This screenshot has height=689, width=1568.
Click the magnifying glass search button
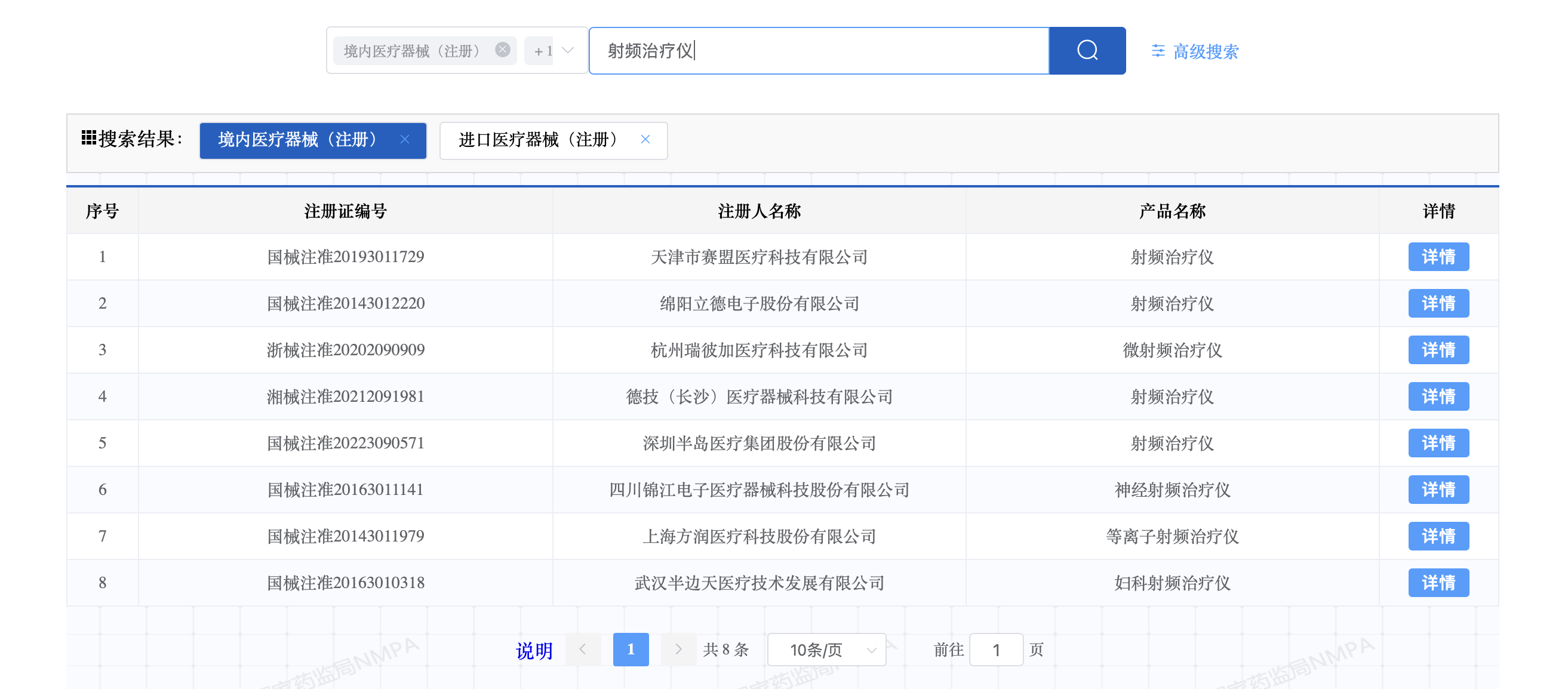[x=1087, y=51]
